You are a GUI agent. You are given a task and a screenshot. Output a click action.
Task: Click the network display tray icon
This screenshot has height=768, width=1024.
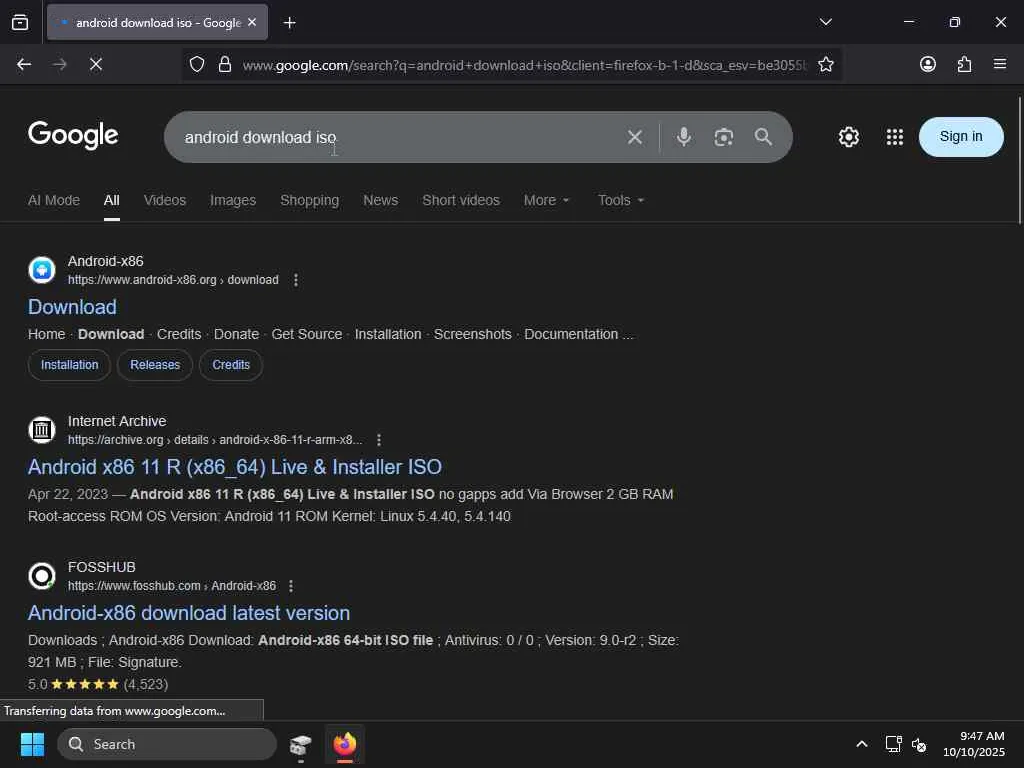point(893,744)
